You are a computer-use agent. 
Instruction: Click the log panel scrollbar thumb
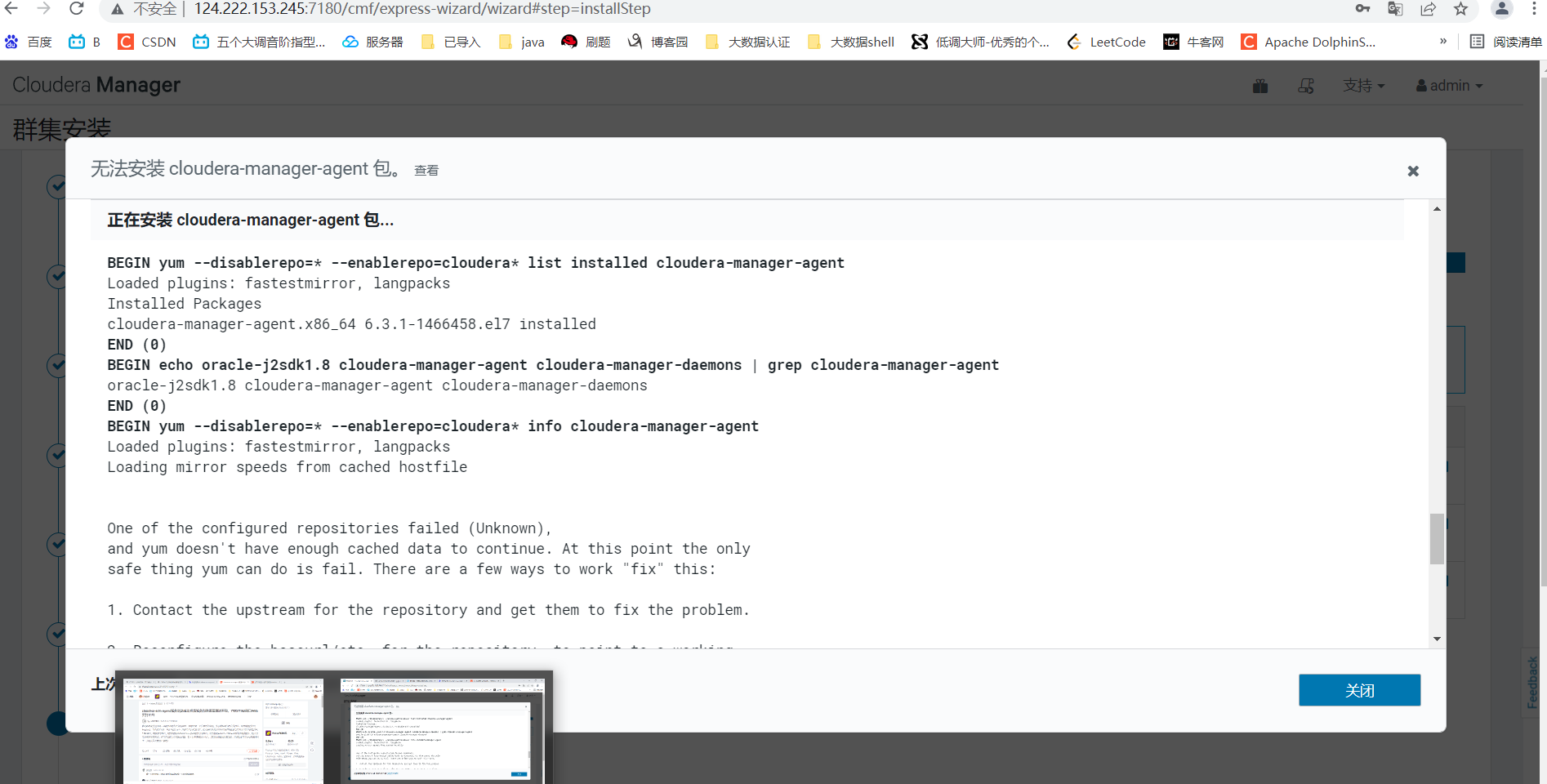click(1437, 538)
